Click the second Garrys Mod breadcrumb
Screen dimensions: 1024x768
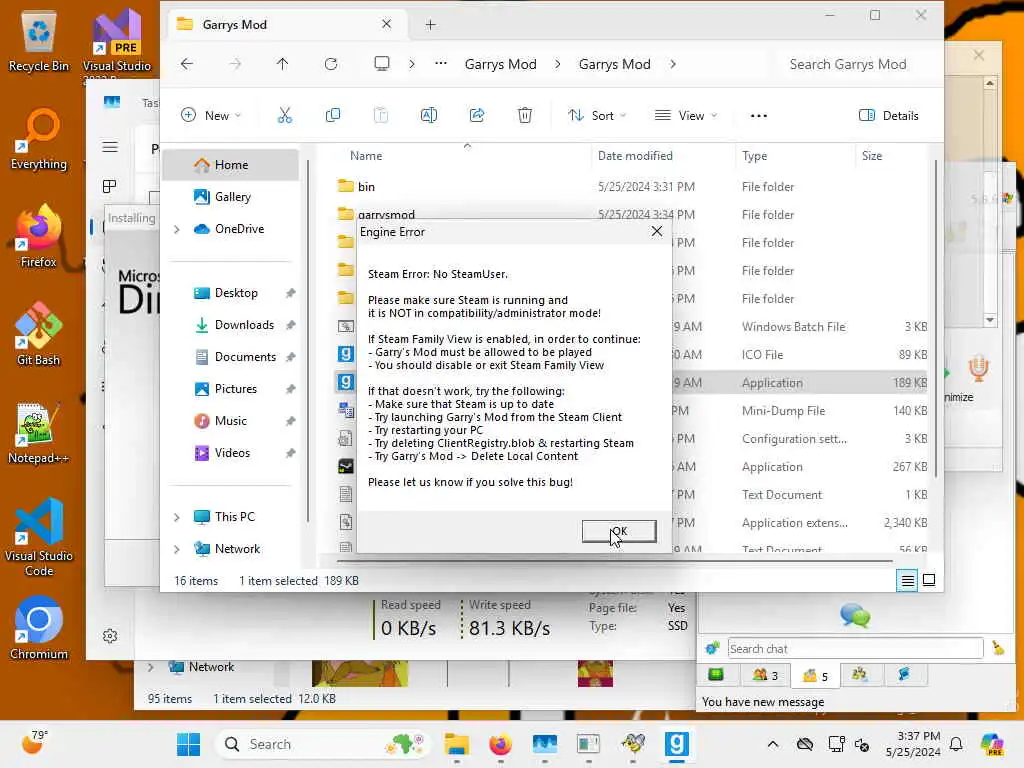pyautogui.click(x=615, y=64)
